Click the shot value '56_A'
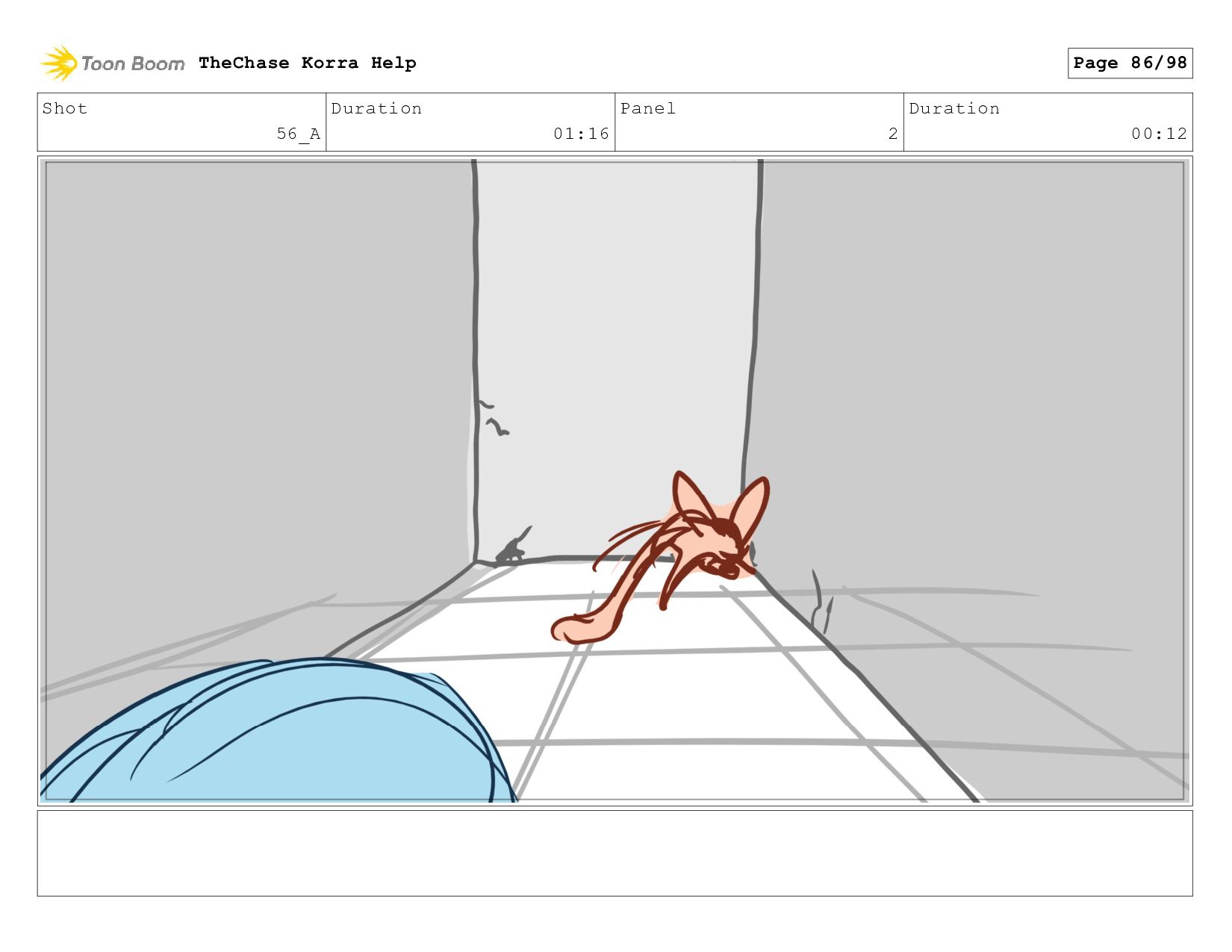The height and width of the screenshot is (952, 1232). [x=298, y=134]
